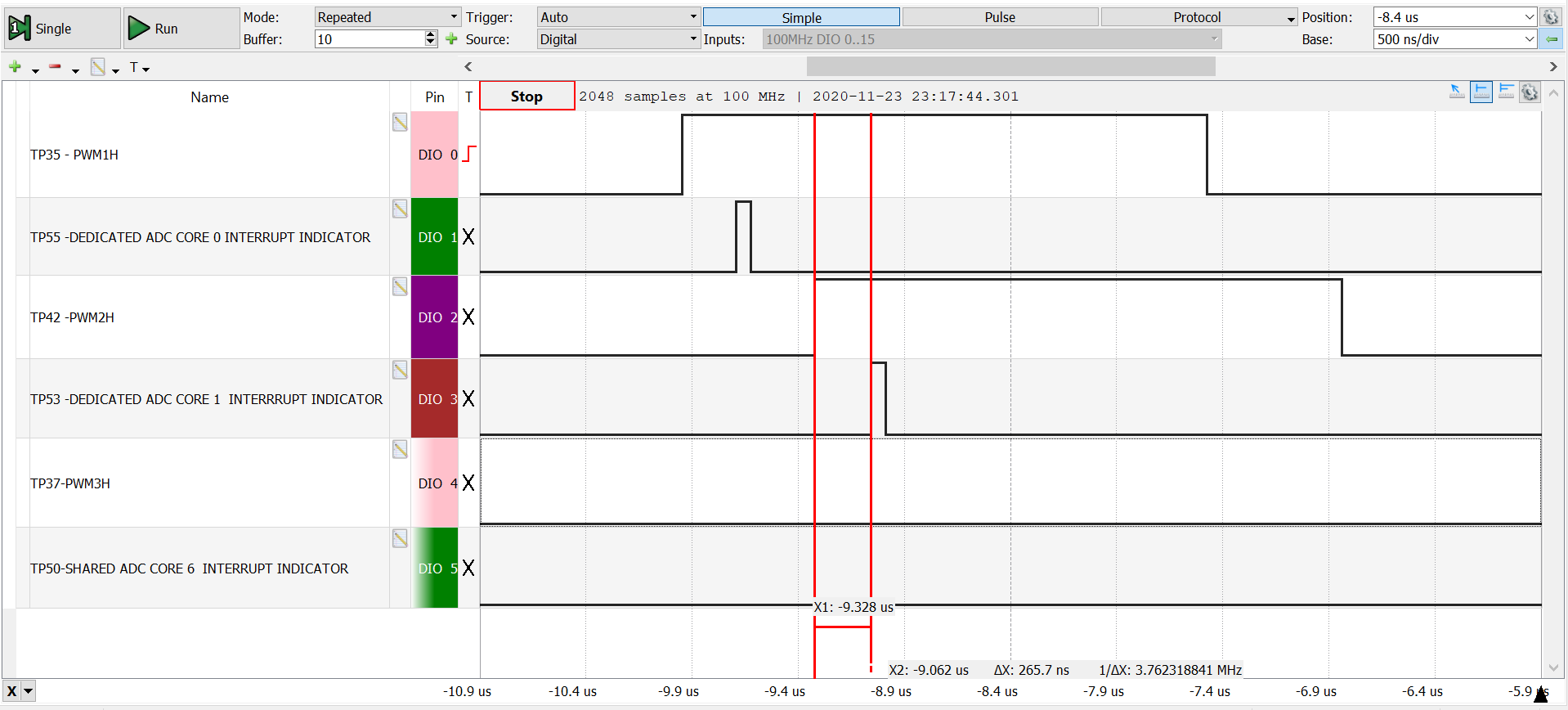Select the TP37-PWM3H channel name
This screenshot has height=710, width=1568.
click(x=70, y=483)
